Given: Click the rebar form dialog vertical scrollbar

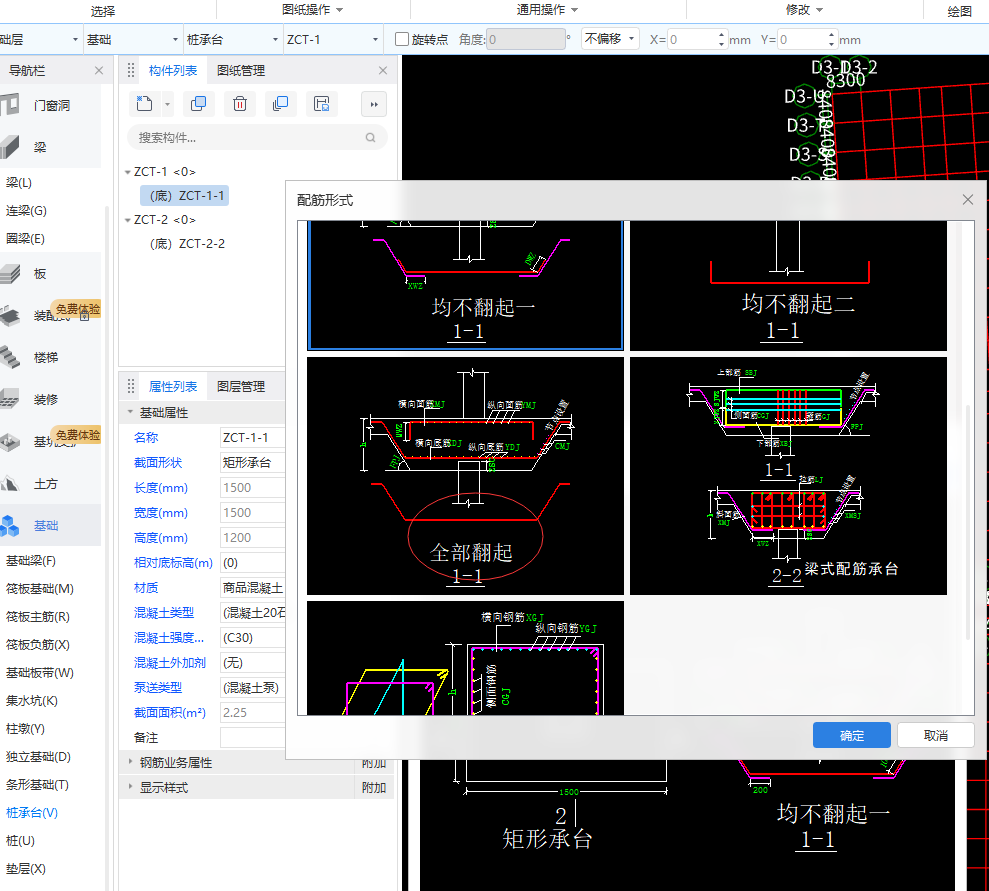Looking at the screenshot, I should coord(968,523).
